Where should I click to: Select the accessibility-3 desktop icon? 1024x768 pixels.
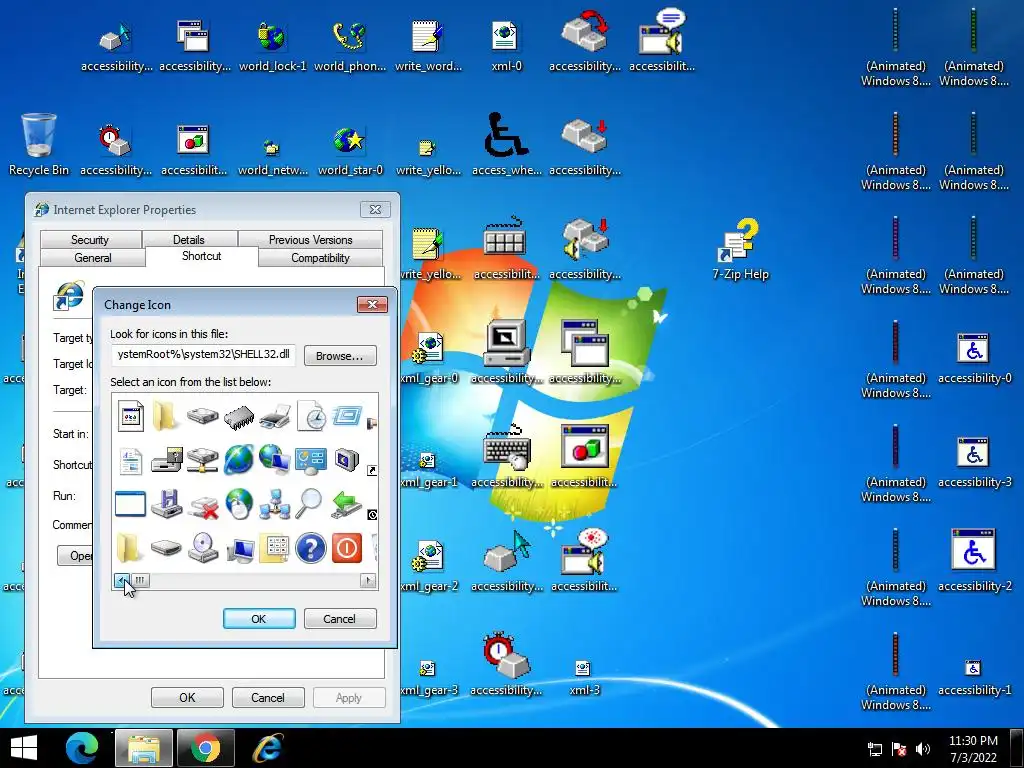click(x=974, y=462)
